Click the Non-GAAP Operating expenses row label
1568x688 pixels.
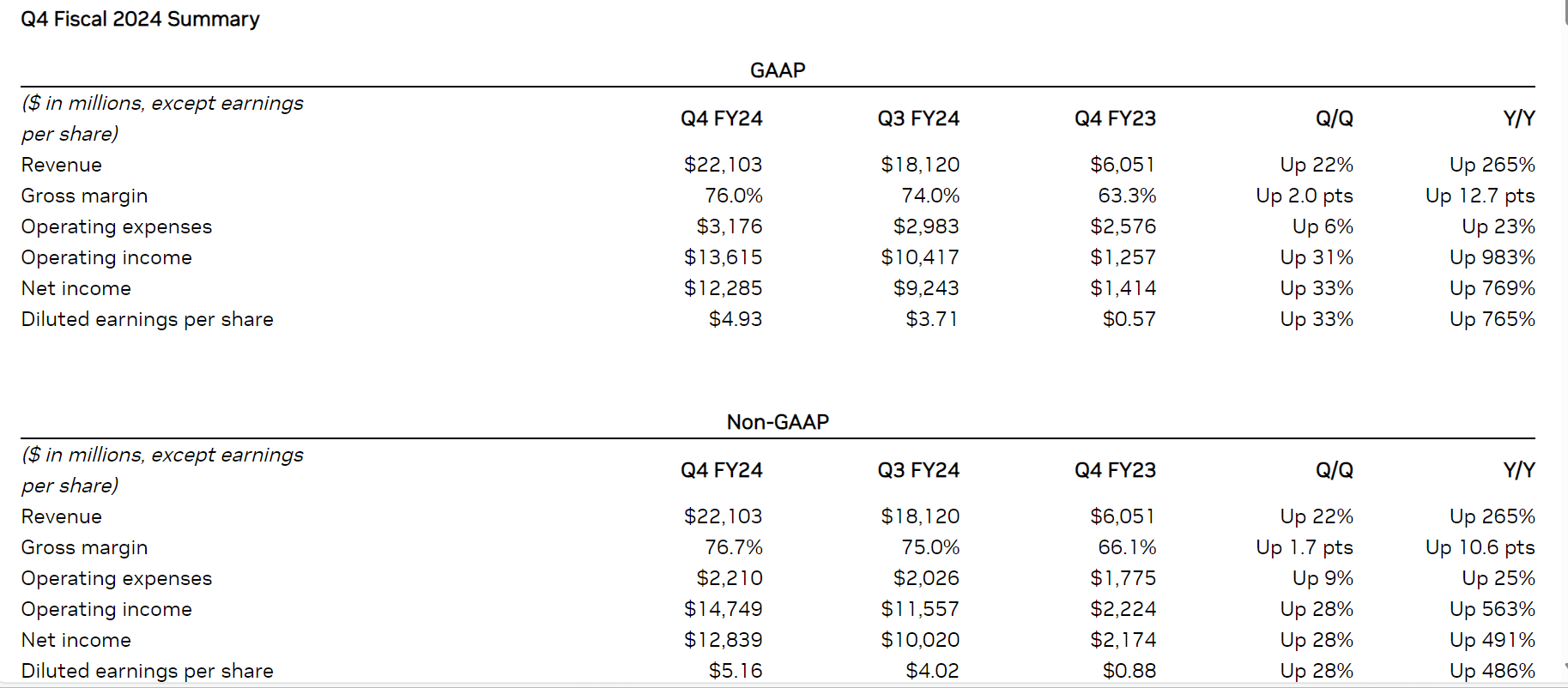[117, 578]
